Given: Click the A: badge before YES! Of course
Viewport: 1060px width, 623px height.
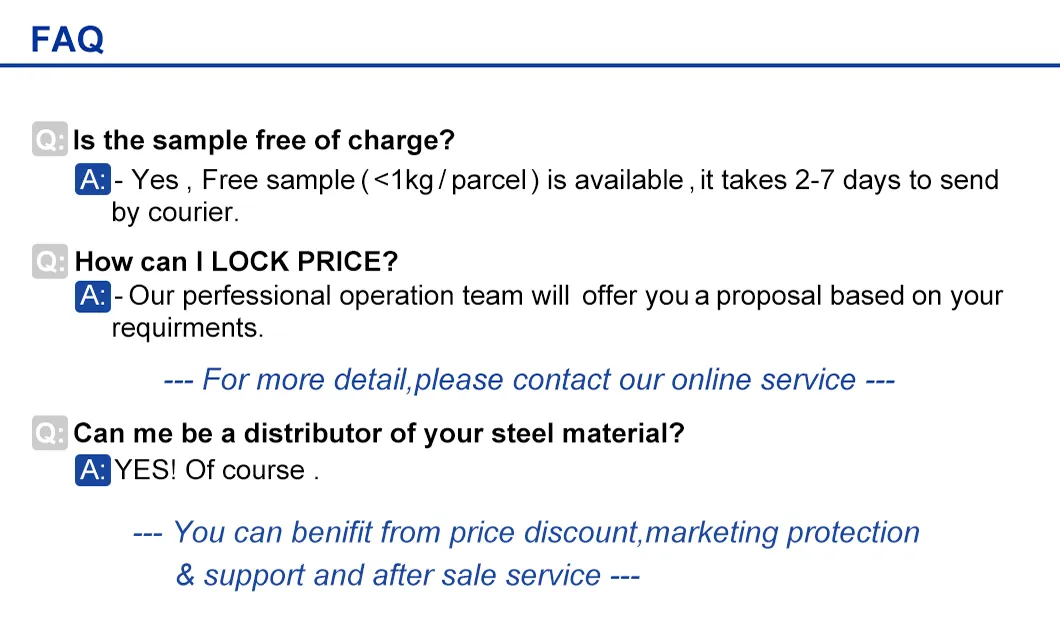Looking at the screenshot, I should 93,470.
